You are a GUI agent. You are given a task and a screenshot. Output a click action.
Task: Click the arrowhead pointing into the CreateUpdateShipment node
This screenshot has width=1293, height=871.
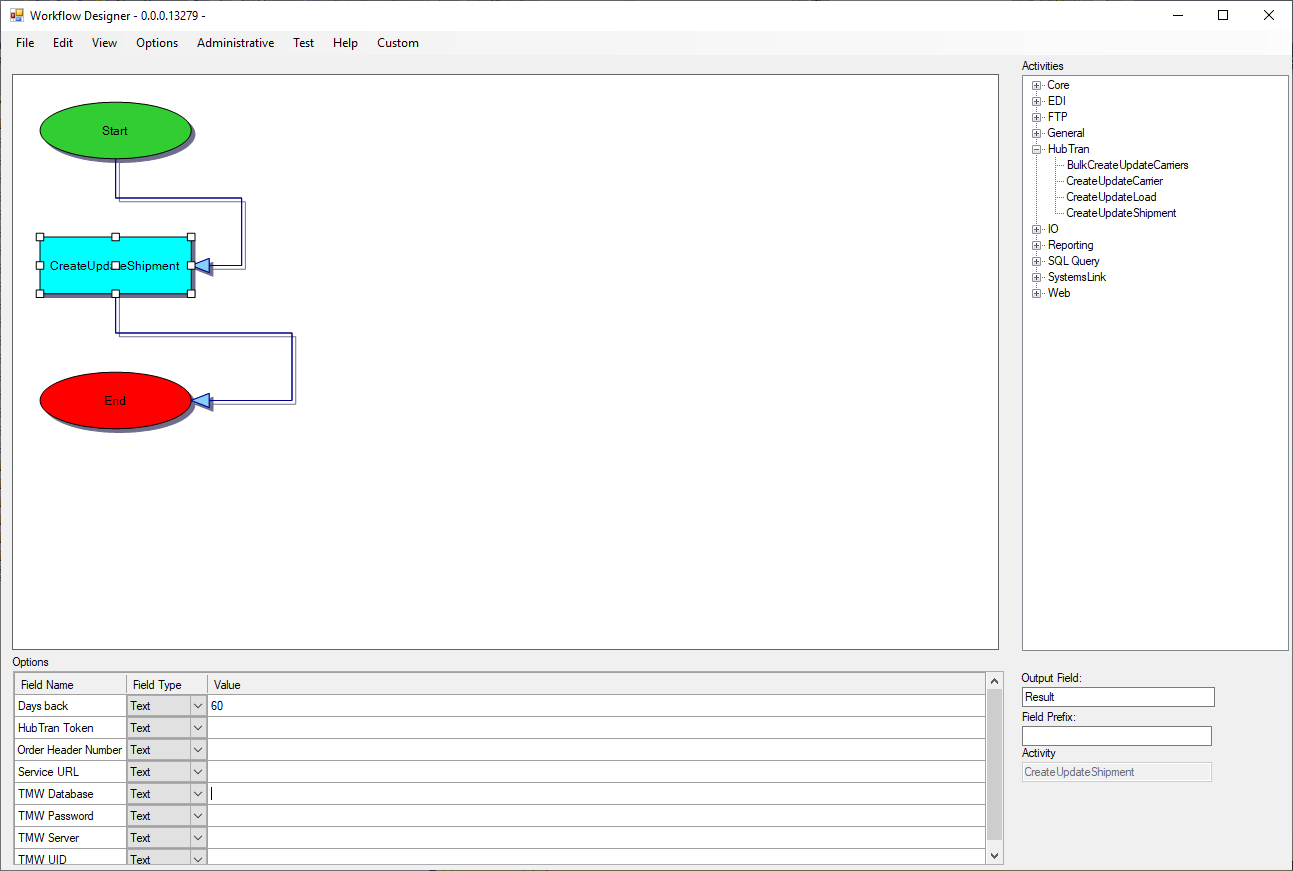click(x=202, y=266)
